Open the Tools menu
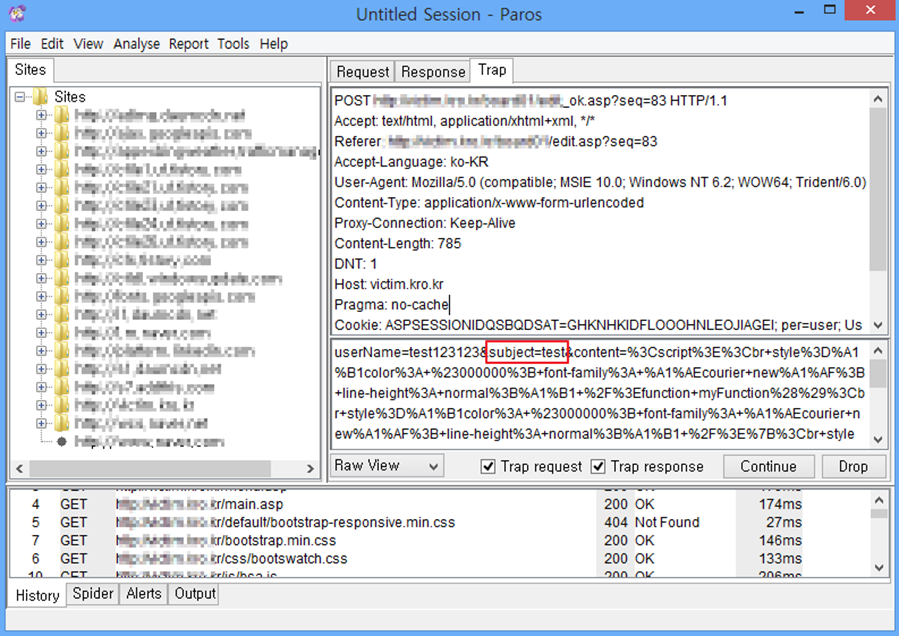The height and width of the screenshot is (636, 899). click(x=233, y=44)
